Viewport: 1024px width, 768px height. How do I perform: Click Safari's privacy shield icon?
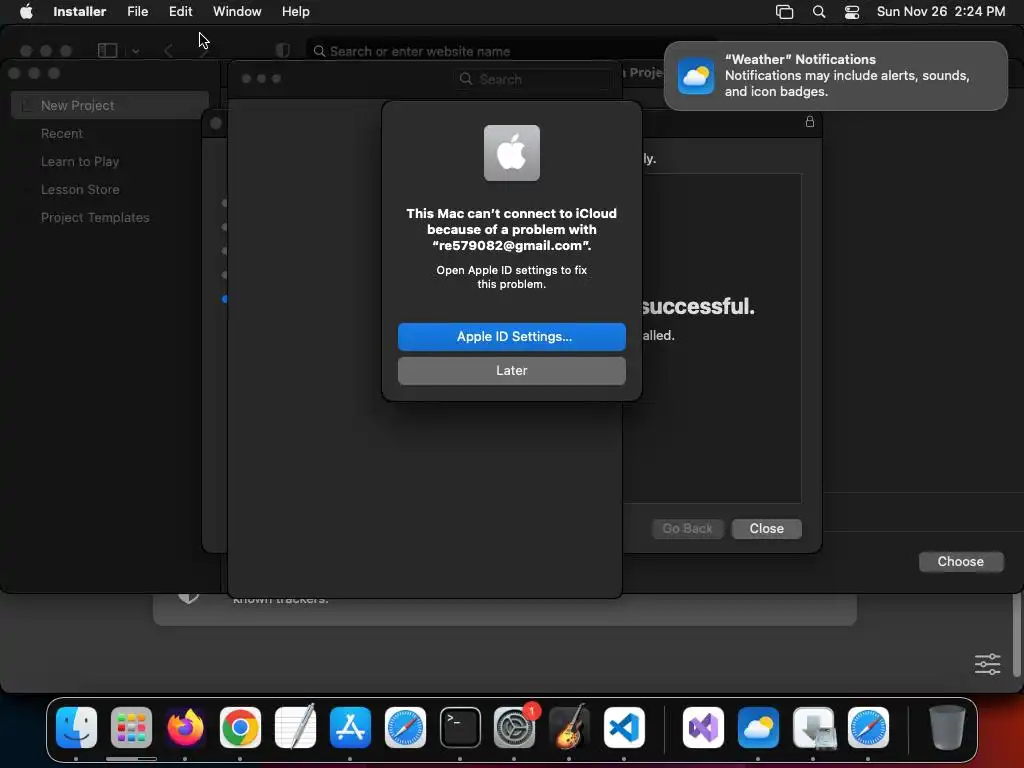(x=283, y=51)
